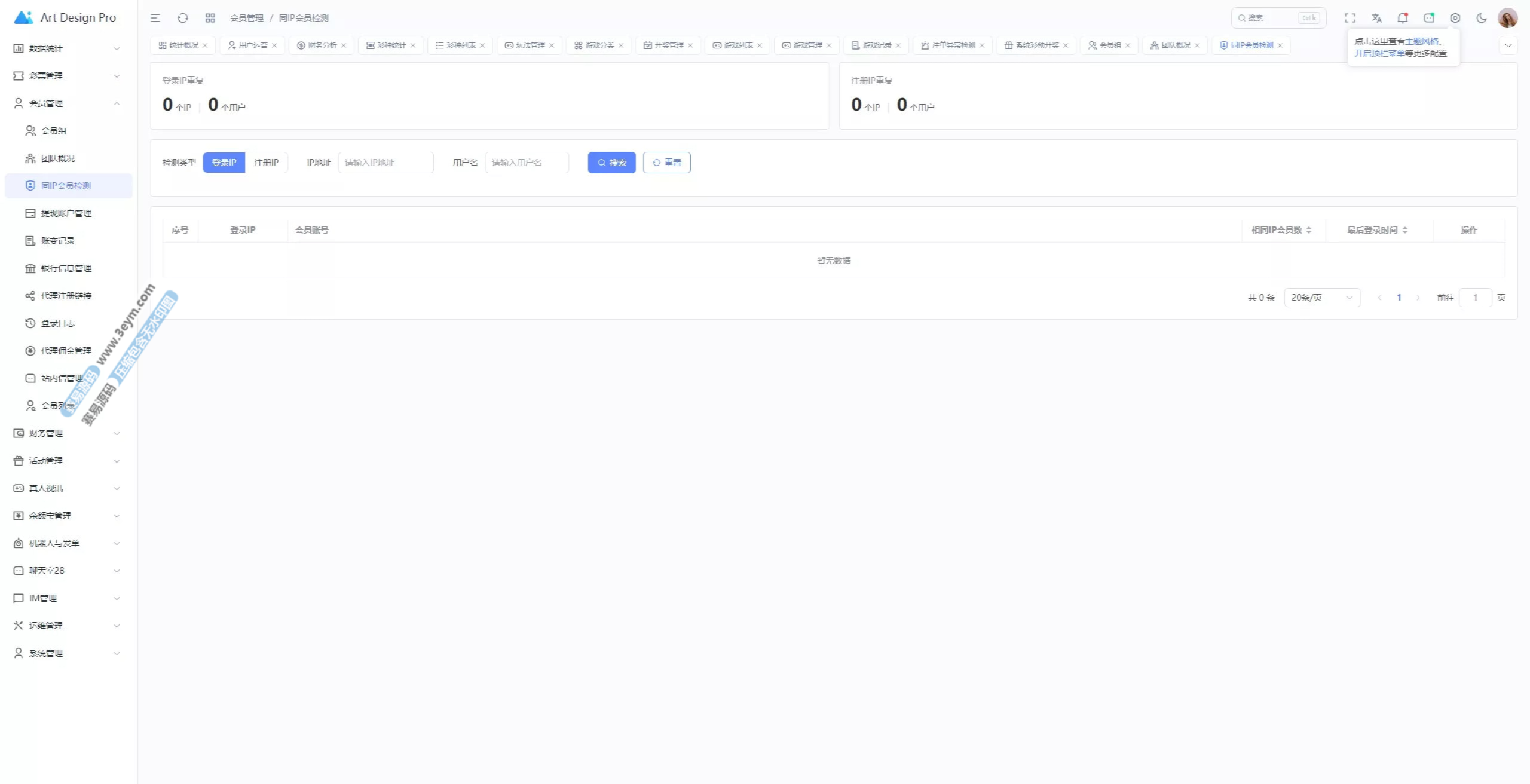Click the blue 搜索 button
This screenshot has height=784, width=1530.
pyautogui.click(x=611, y=163)
